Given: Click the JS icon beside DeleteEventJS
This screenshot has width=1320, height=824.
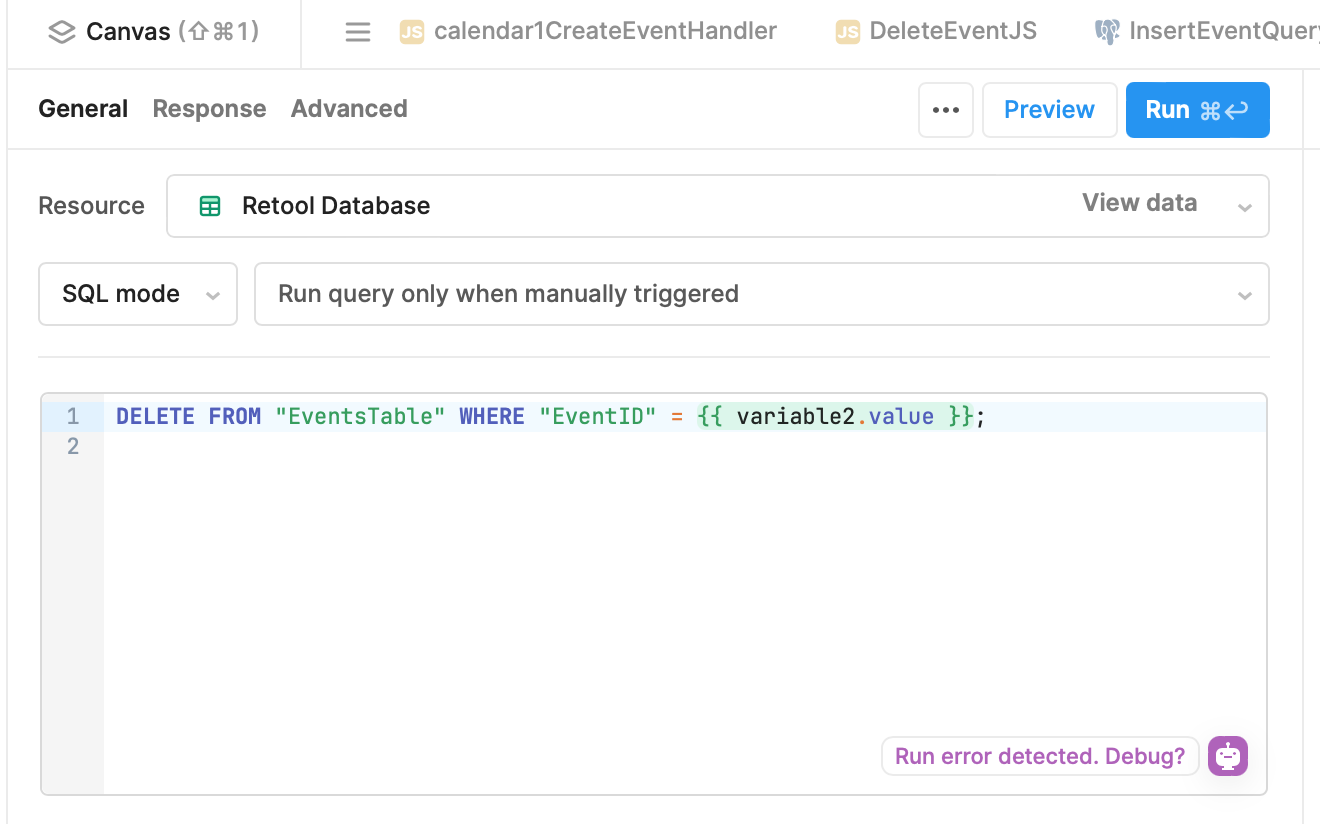Looking at the screenshot, I should pos(847,32).
